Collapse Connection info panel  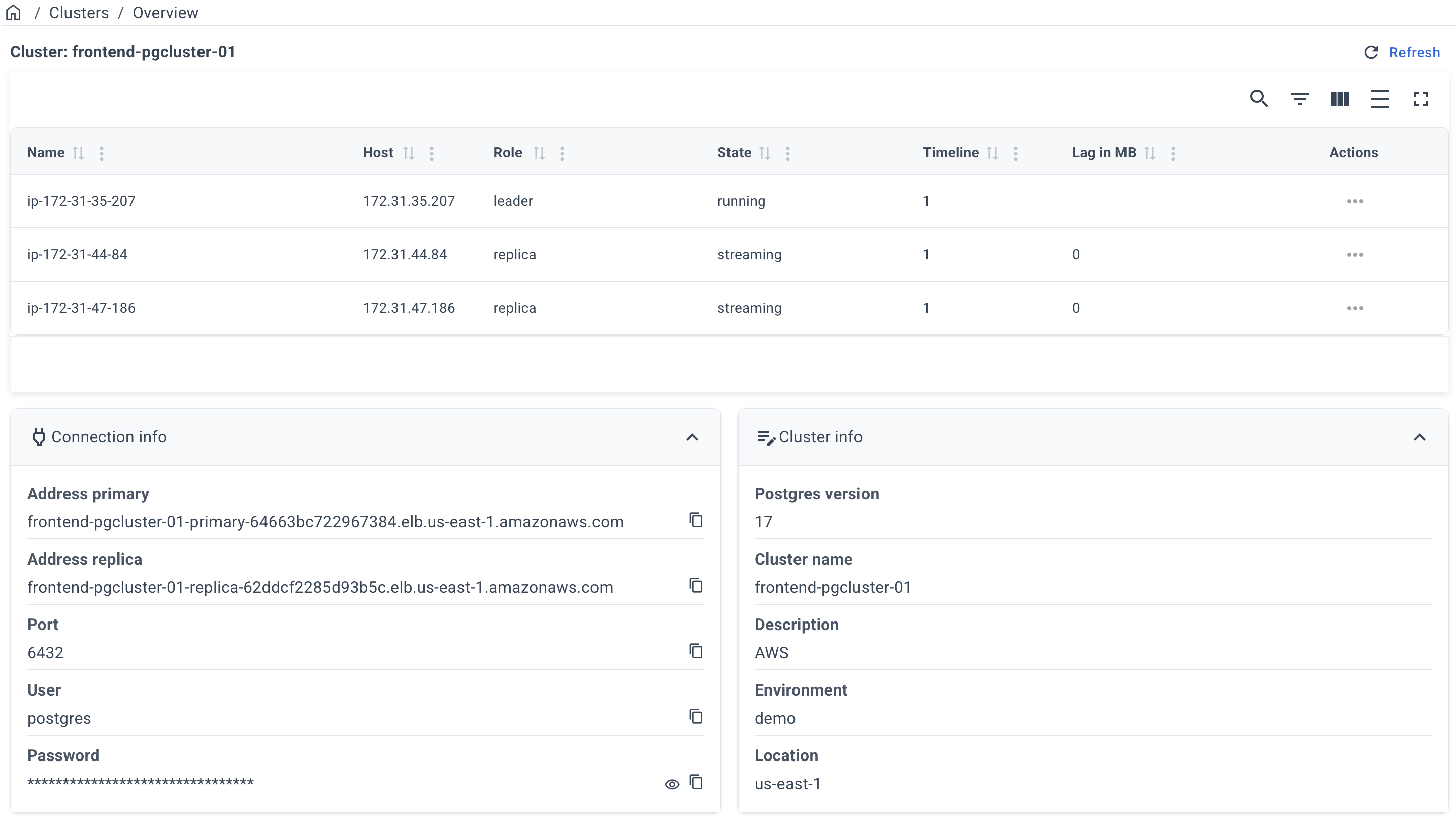pos(692,437)
